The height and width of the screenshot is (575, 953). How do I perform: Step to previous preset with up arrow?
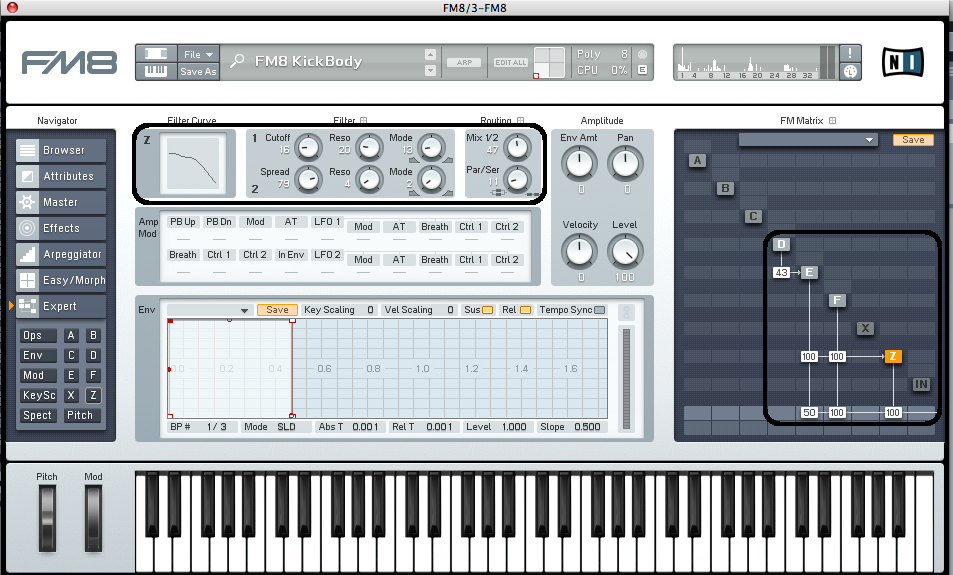coord(430,54)
